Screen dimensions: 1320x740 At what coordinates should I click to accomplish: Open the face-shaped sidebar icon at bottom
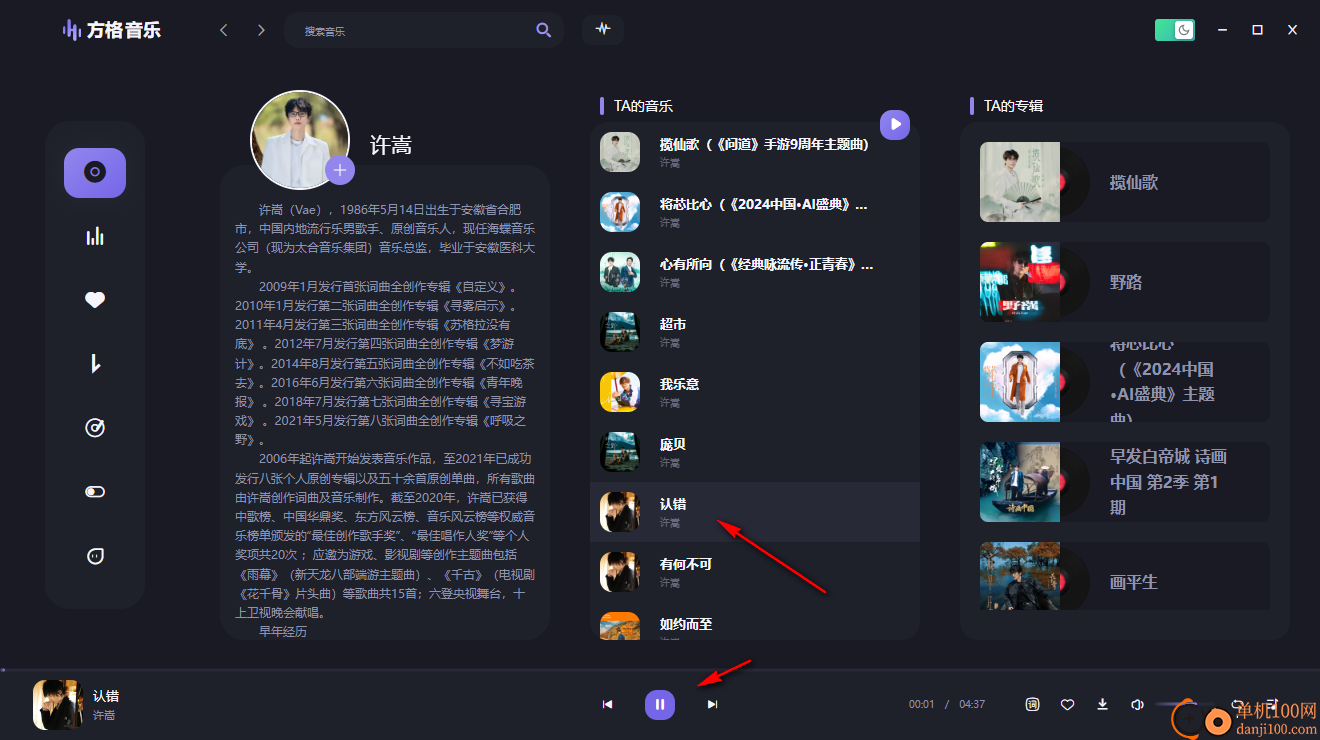click(95, 556)
